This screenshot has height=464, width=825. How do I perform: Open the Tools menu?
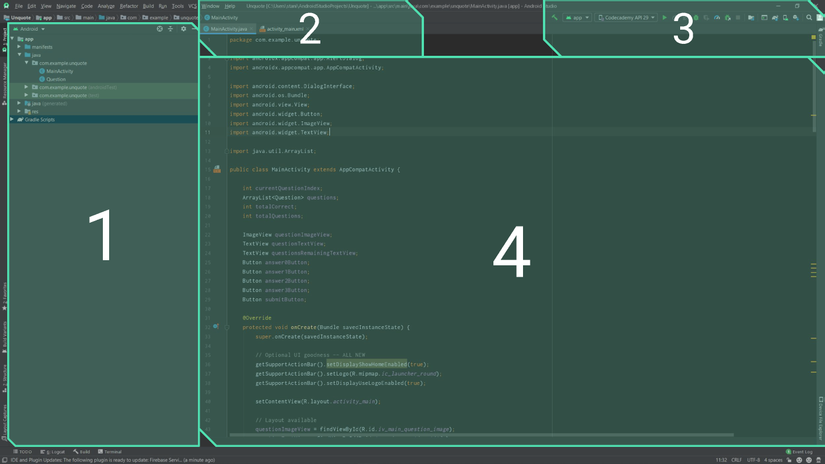pyautogui.click(x=178, y=6)
